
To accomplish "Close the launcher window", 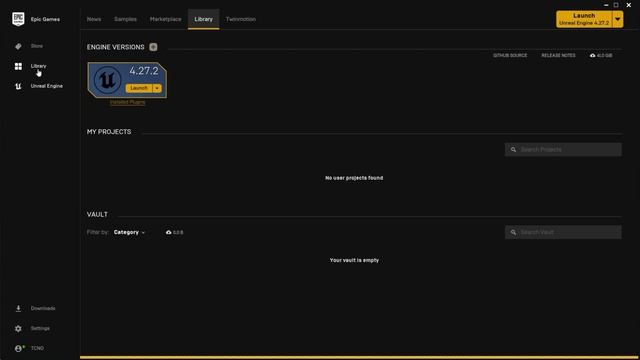I will pos(629,5).
